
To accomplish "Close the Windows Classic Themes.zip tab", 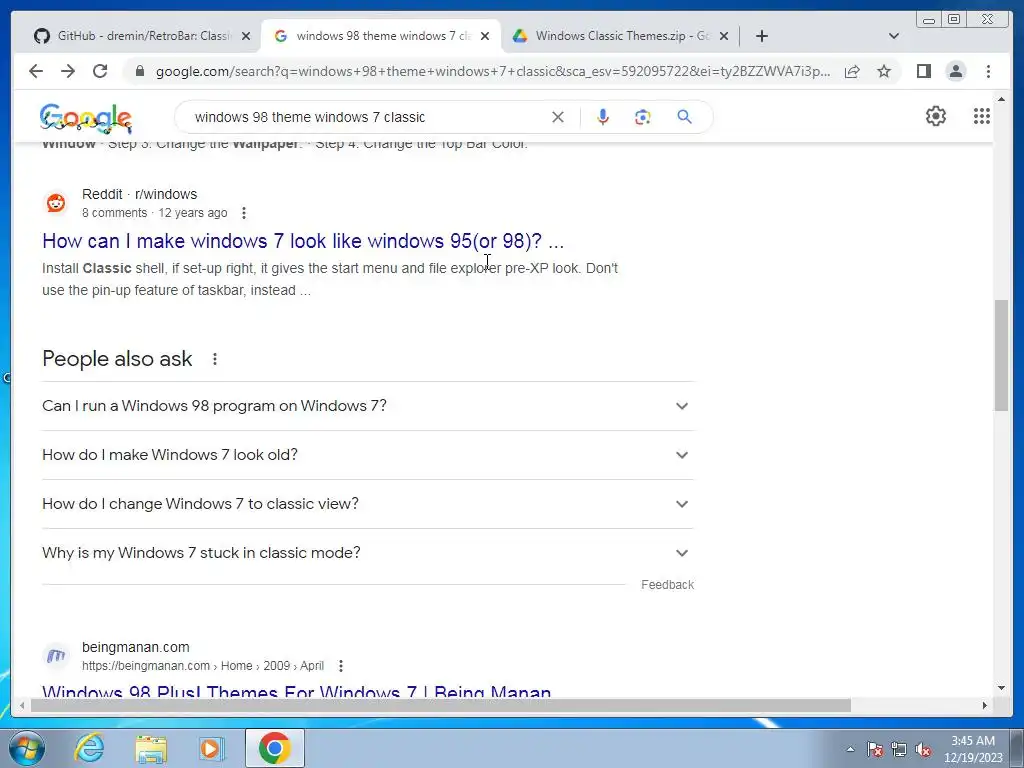I will click(724, 36).
